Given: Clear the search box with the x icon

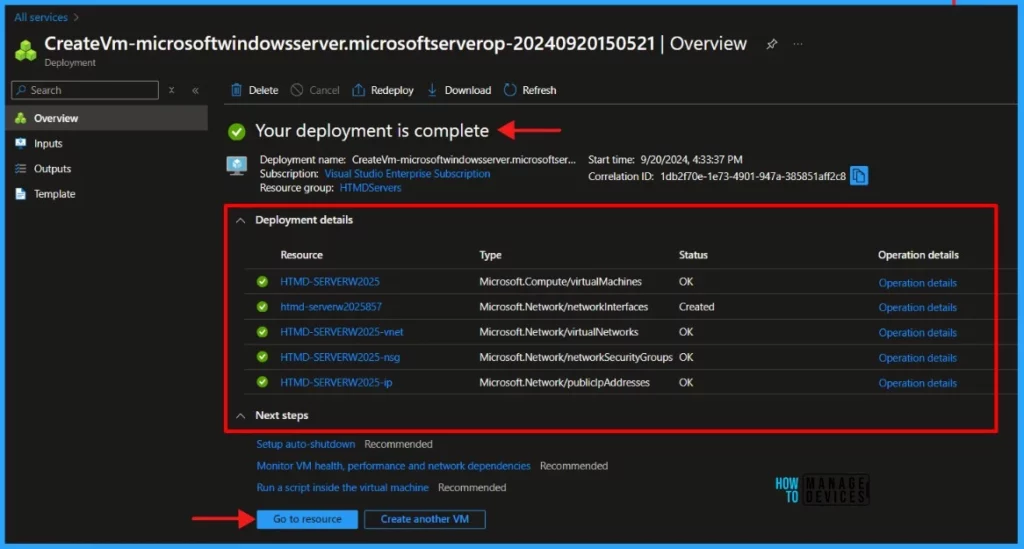Looking at the screenshot, I should pos(172,90).
